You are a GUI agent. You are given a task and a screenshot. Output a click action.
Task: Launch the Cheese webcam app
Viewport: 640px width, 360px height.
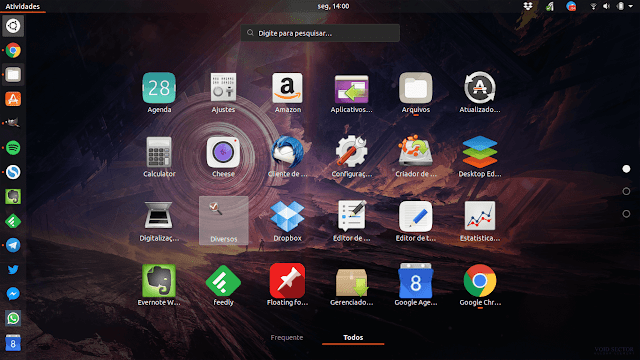click(x=223, y=152)
